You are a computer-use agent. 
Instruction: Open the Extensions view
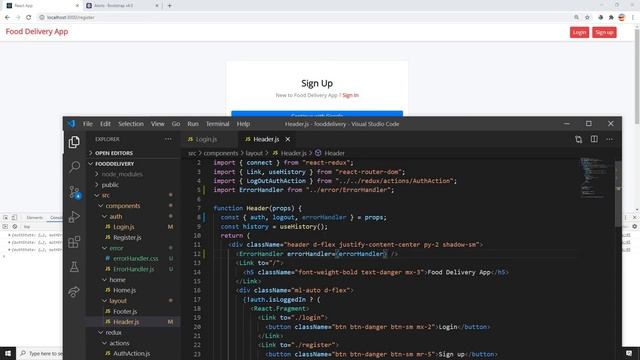click(74, 242)
